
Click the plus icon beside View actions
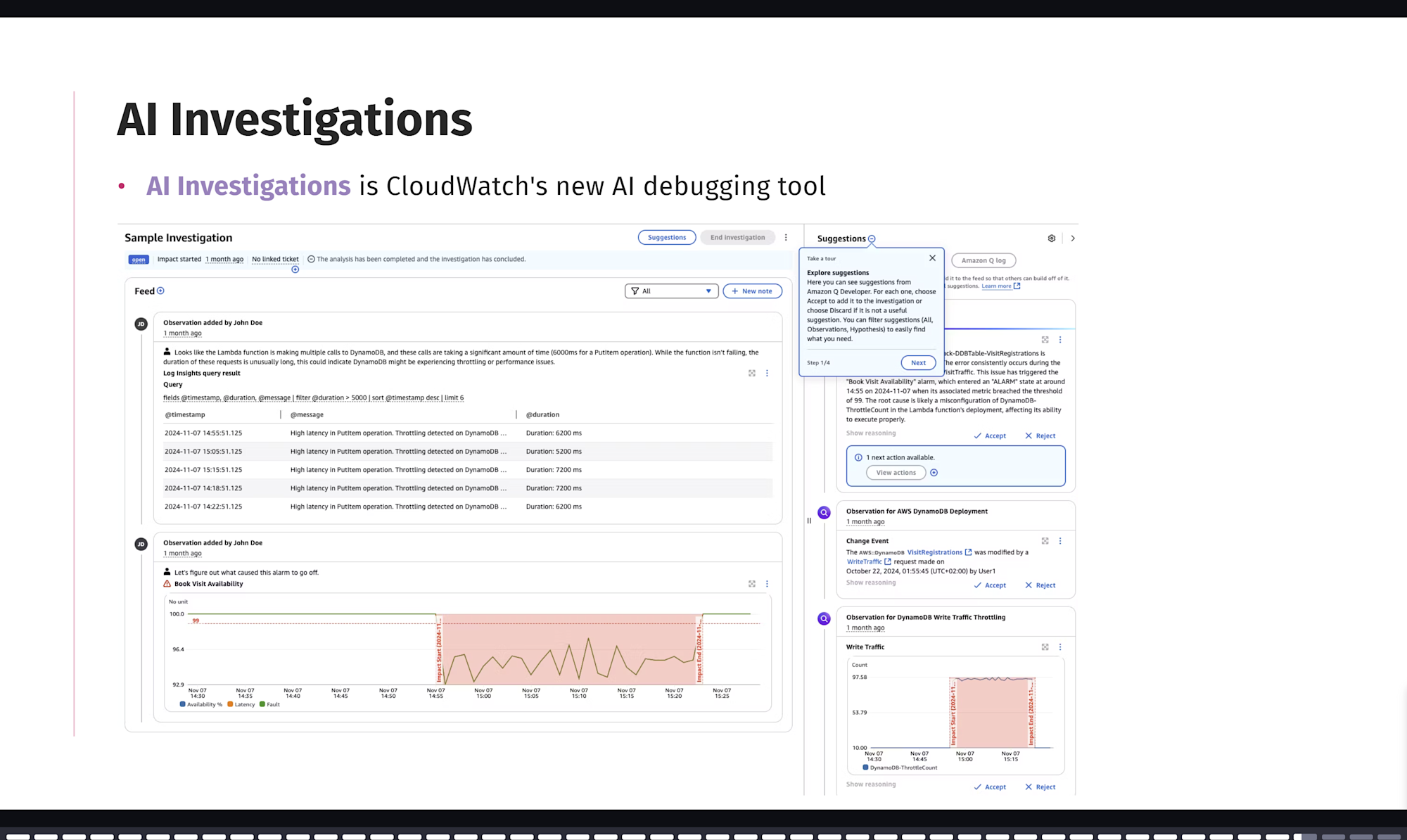(934, 472)
